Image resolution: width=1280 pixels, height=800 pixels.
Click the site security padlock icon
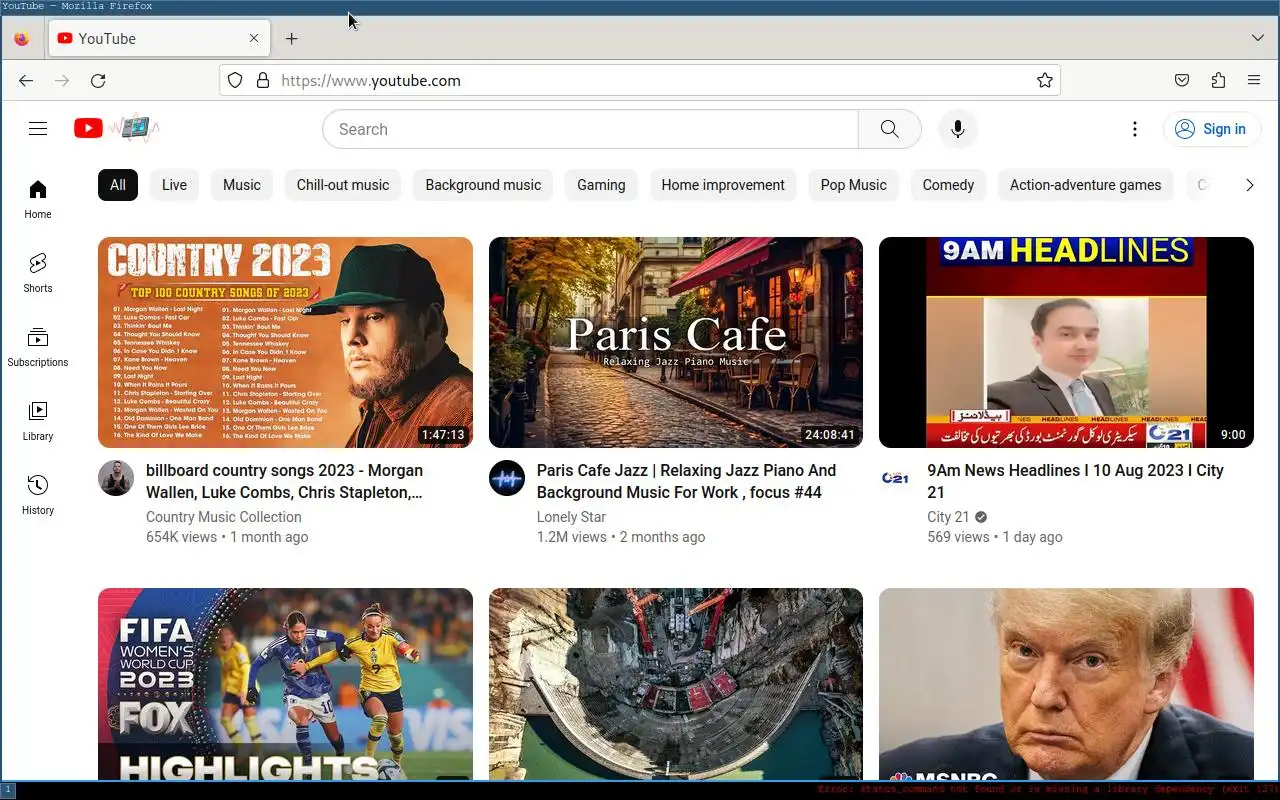tap(263, 80)
